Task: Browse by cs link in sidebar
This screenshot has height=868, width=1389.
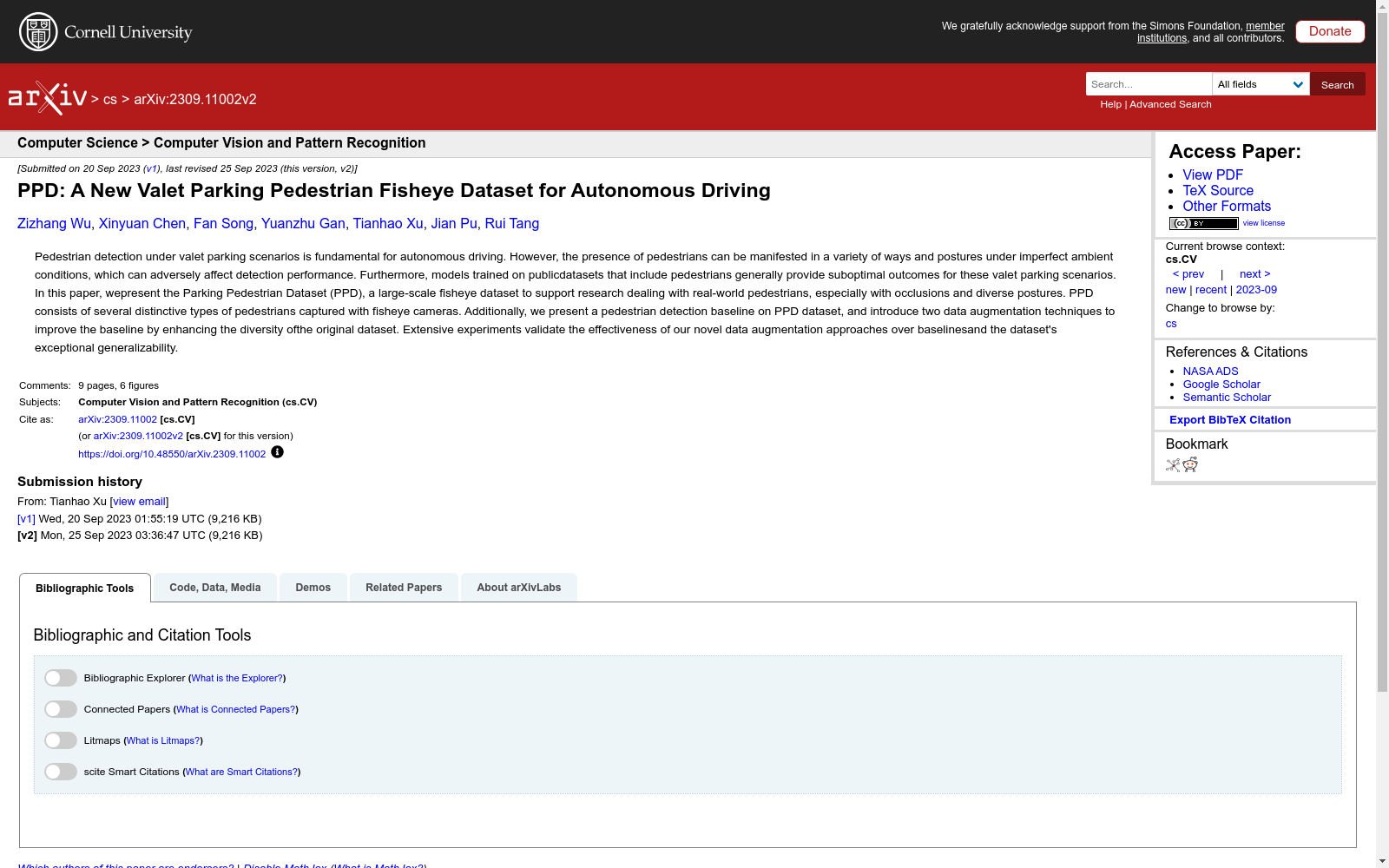Action: (1171, 323)
